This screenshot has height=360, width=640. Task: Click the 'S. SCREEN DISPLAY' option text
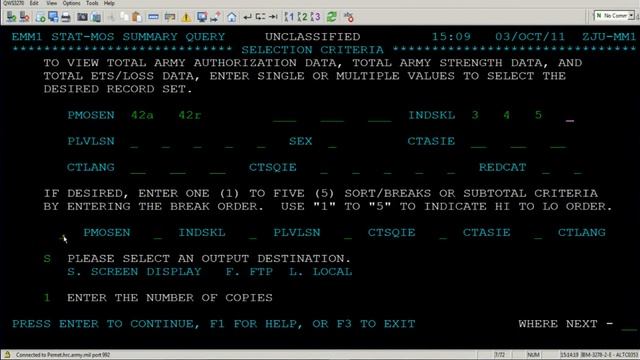134,272
